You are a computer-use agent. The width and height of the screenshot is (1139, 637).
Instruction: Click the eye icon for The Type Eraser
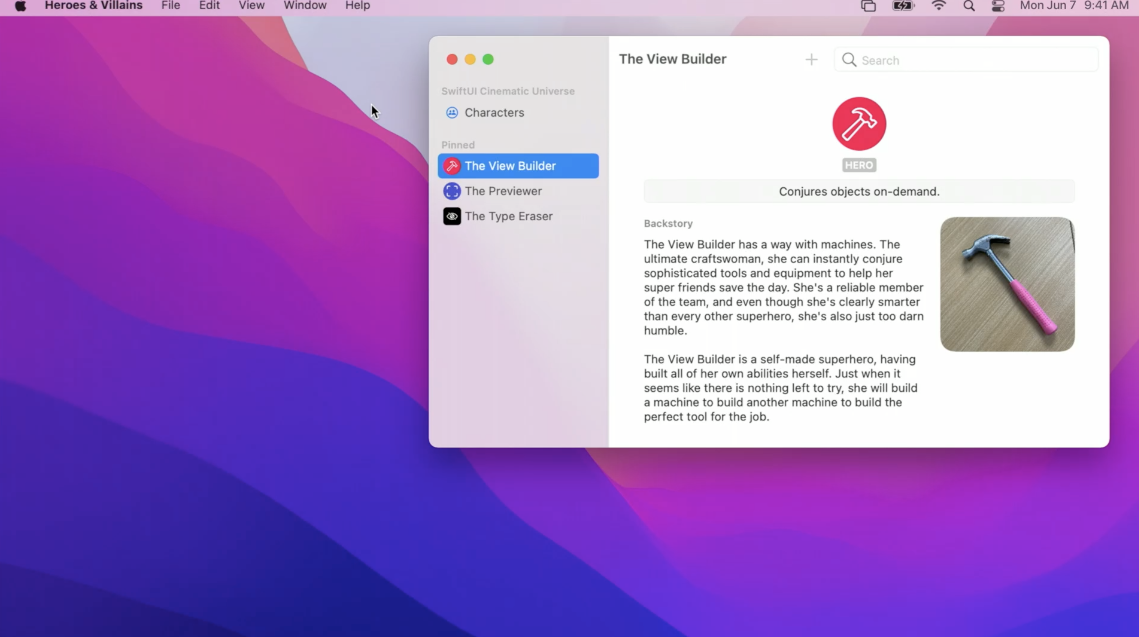[452, 216]
